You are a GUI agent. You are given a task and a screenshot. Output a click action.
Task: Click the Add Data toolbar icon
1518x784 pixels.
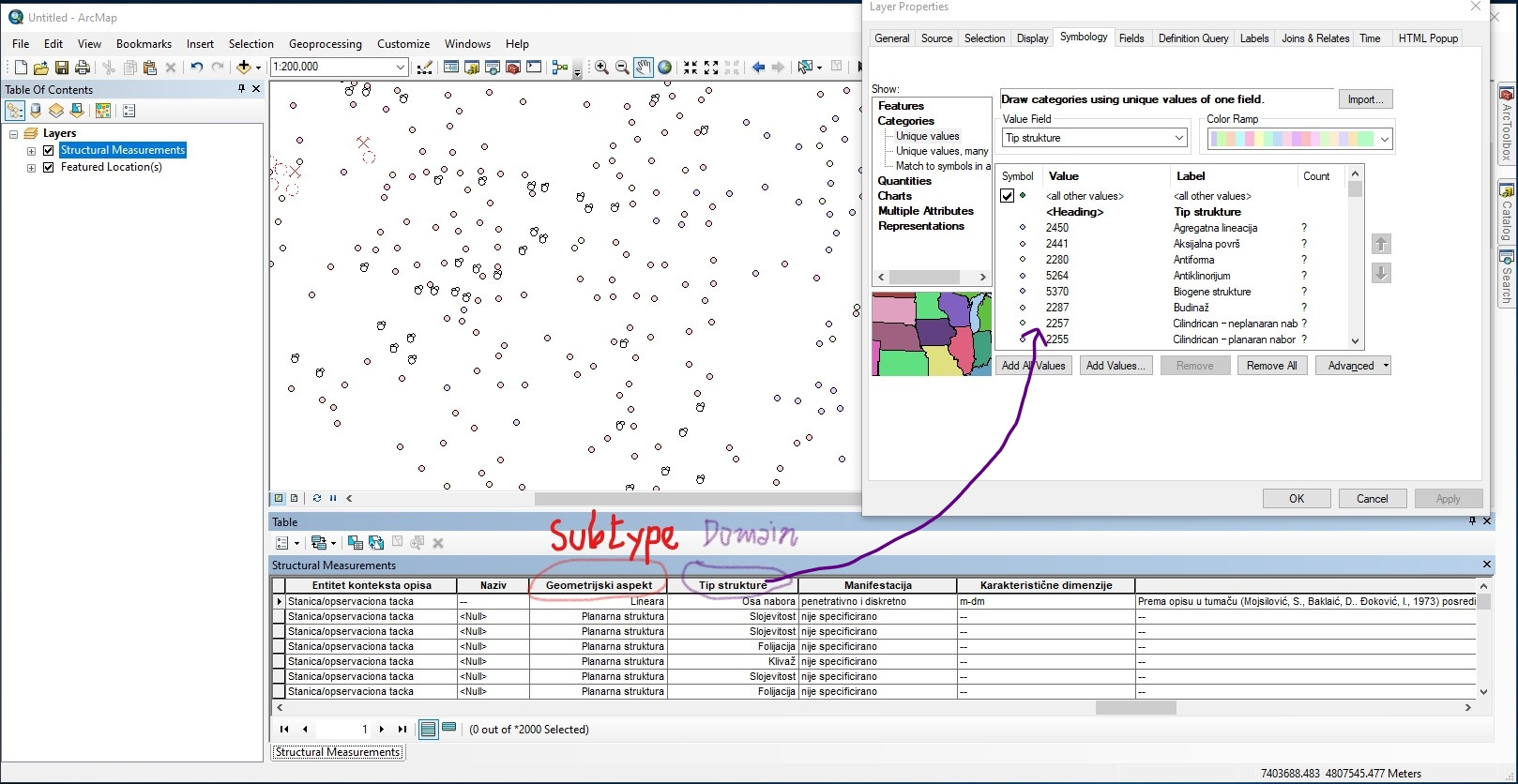coord(244,67)
